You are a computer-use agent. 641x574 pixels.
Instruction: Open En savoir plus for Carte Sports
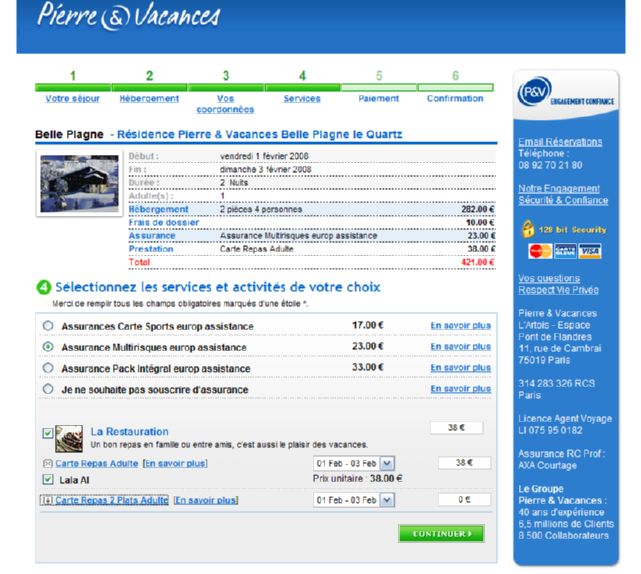pos(461,325)
